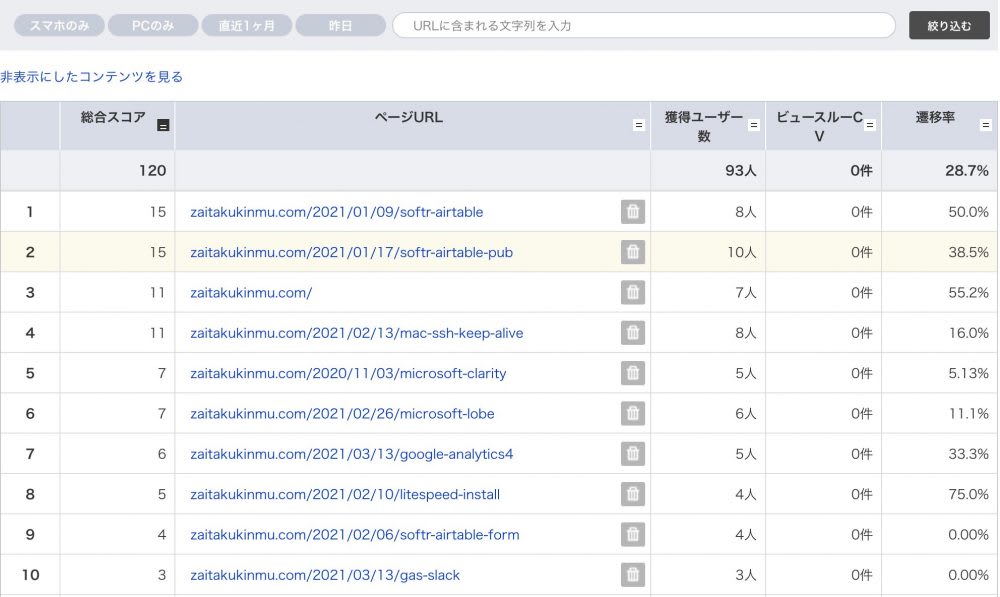
Task: Select total score value 120
Action: tap(152, 170)
